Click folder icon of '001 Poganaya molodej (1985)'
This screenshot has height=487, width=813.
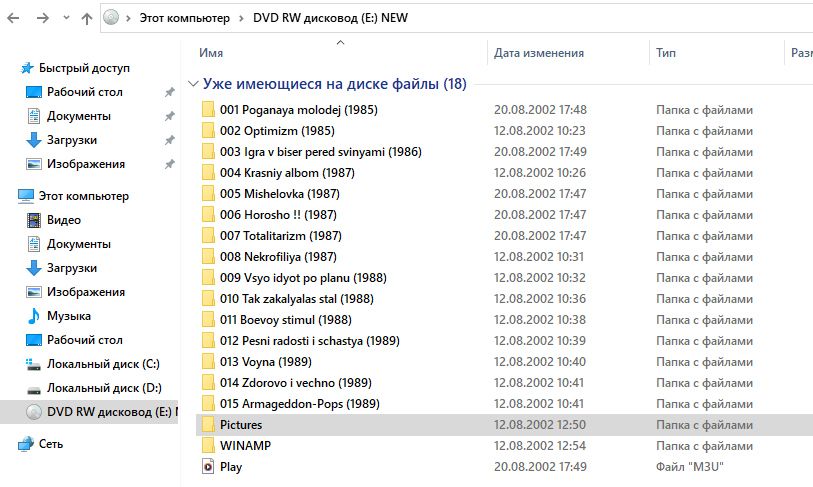click(208, 109)
